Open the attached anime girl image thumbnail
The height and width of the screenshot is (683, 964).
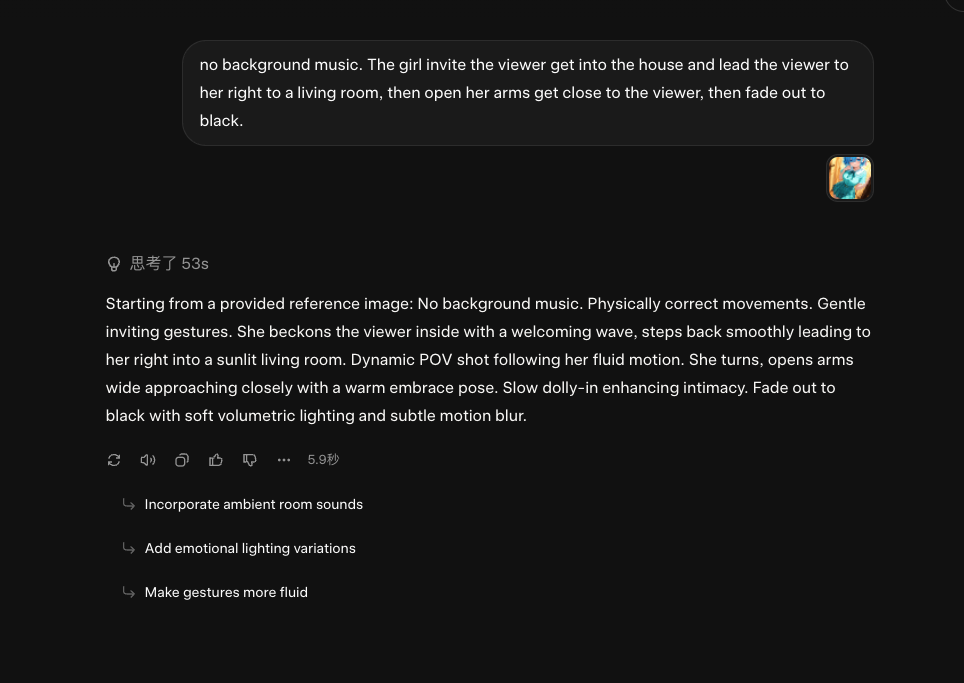850,179
